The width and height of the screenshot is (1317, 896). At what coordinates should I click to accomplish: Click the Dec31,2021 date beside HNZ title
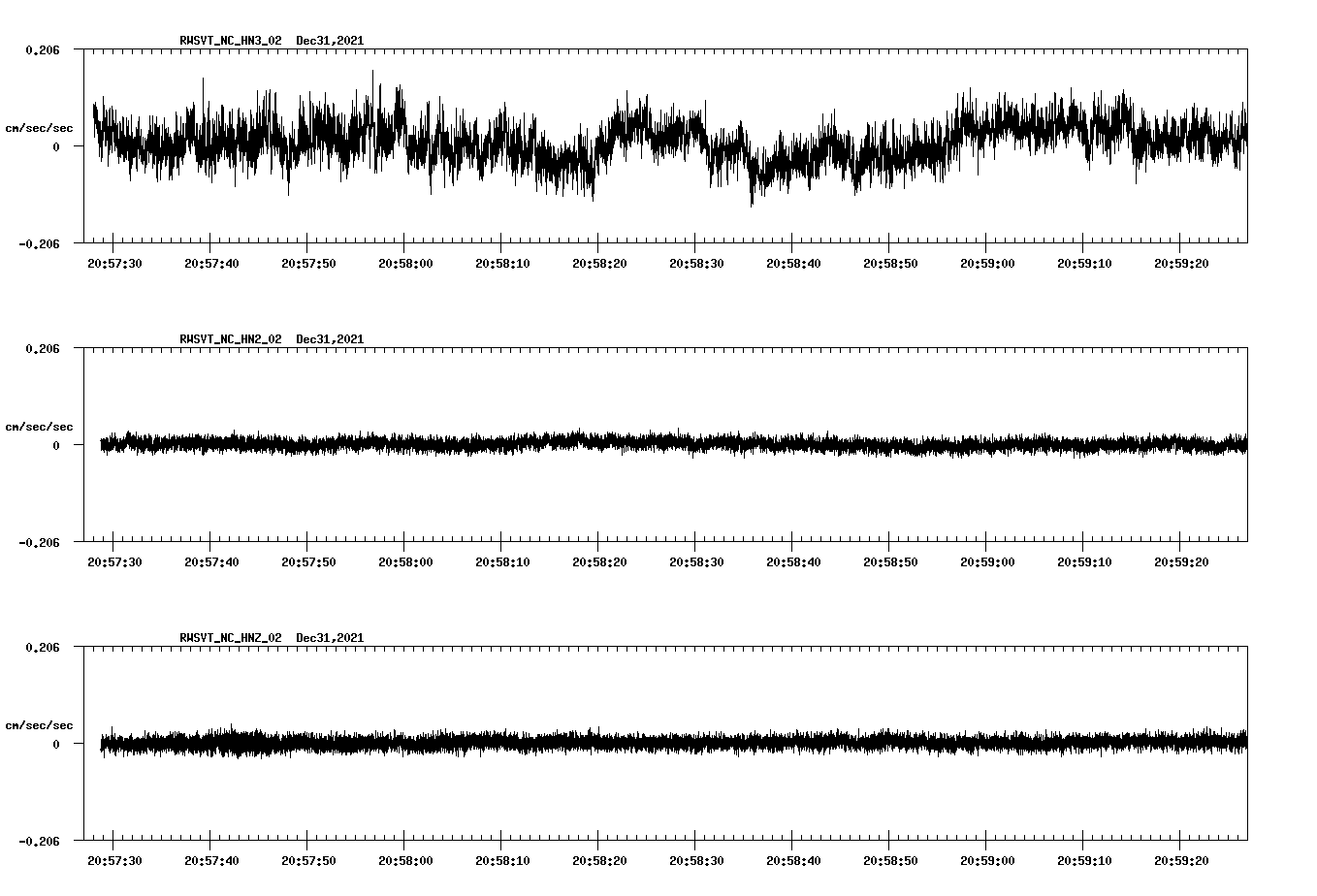coord(330,638)
